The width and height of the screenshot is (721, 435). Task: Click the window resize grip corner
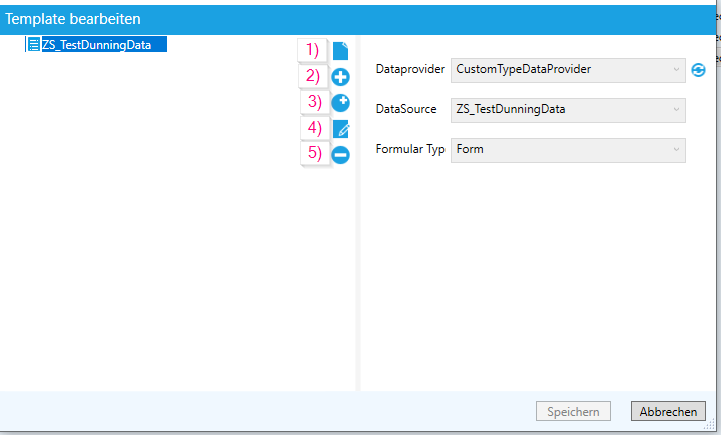(x=710, y=425)
